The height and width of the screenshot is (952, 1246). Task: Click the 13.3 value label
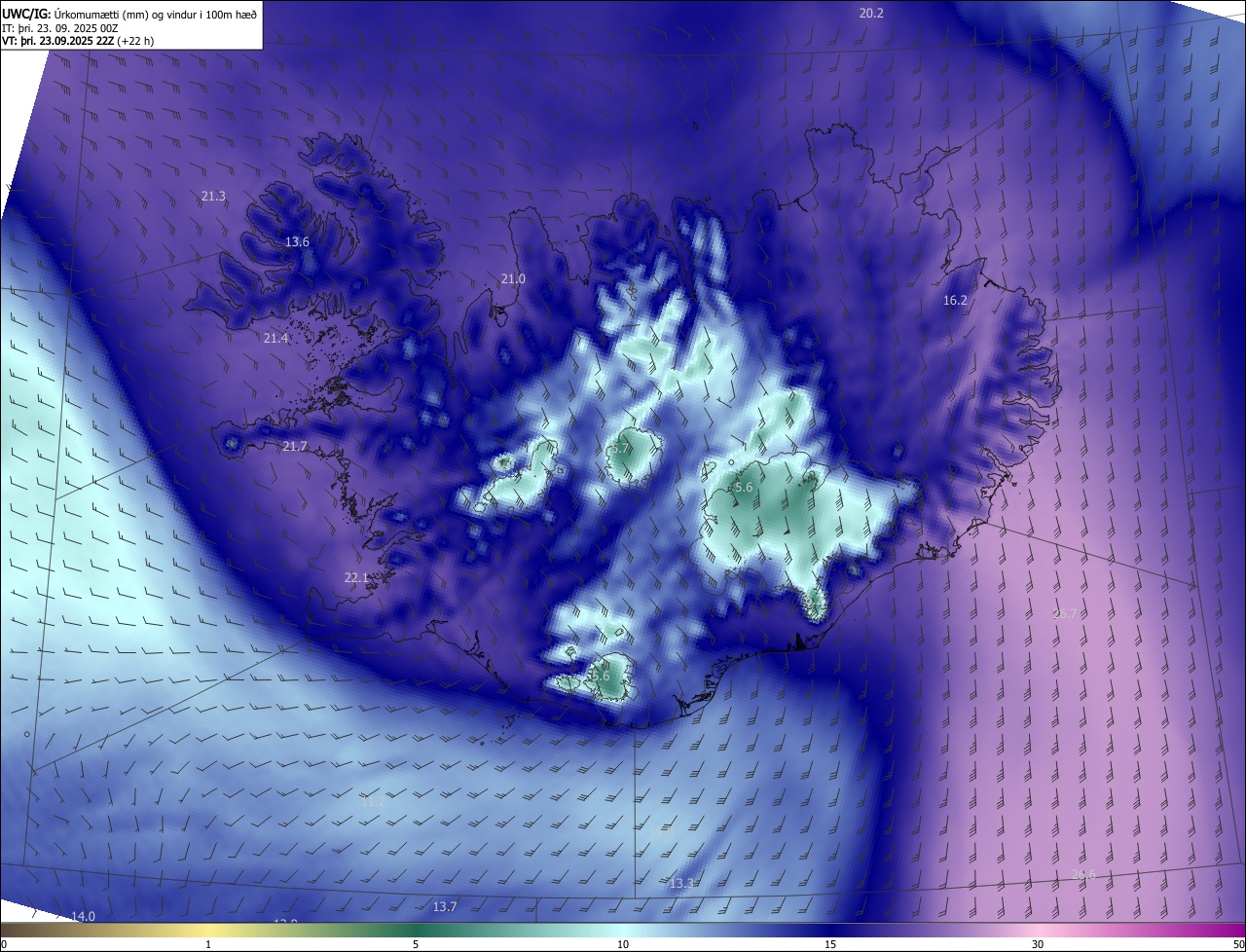682,884
